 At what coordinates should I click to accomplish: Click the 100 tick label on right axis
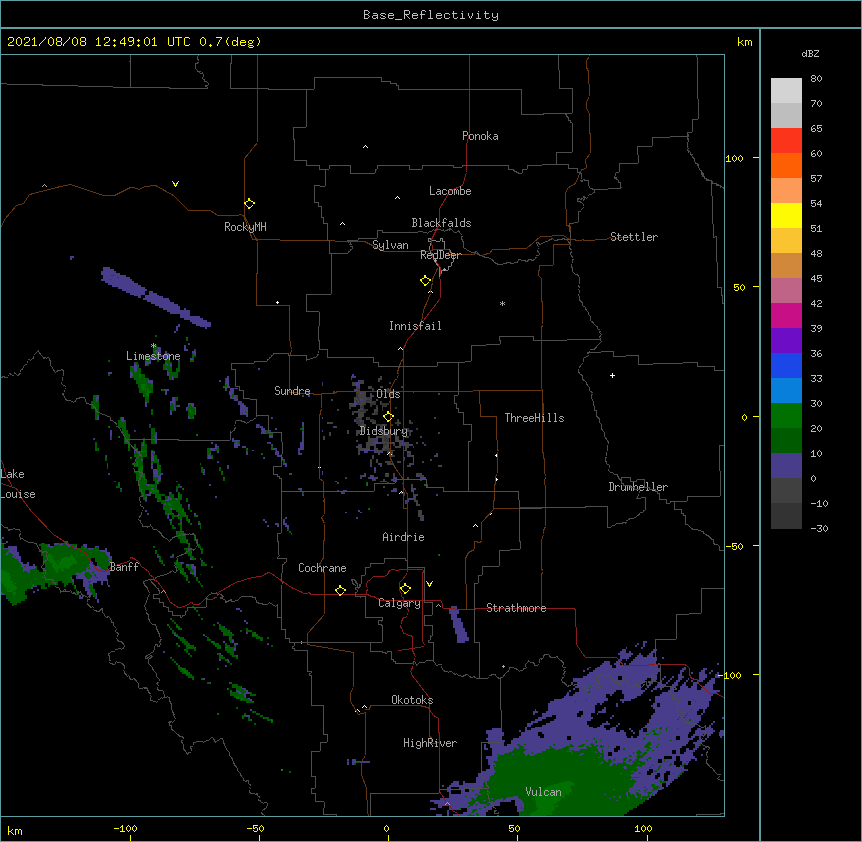pos(734,158)
